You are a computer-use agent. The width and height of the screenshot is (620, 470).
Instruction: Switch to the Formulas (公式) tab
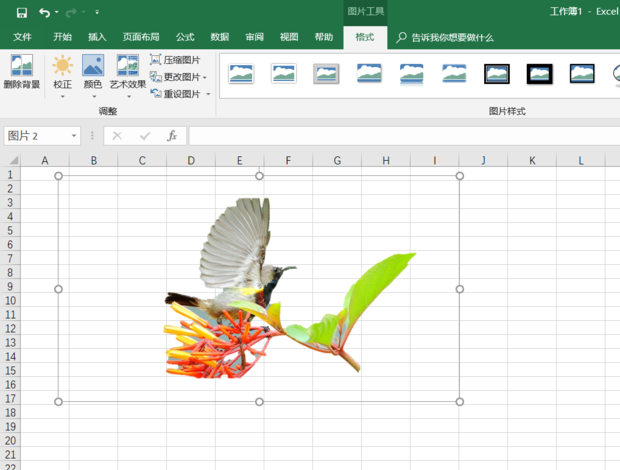pyautogui.click(x=185, y=37)
